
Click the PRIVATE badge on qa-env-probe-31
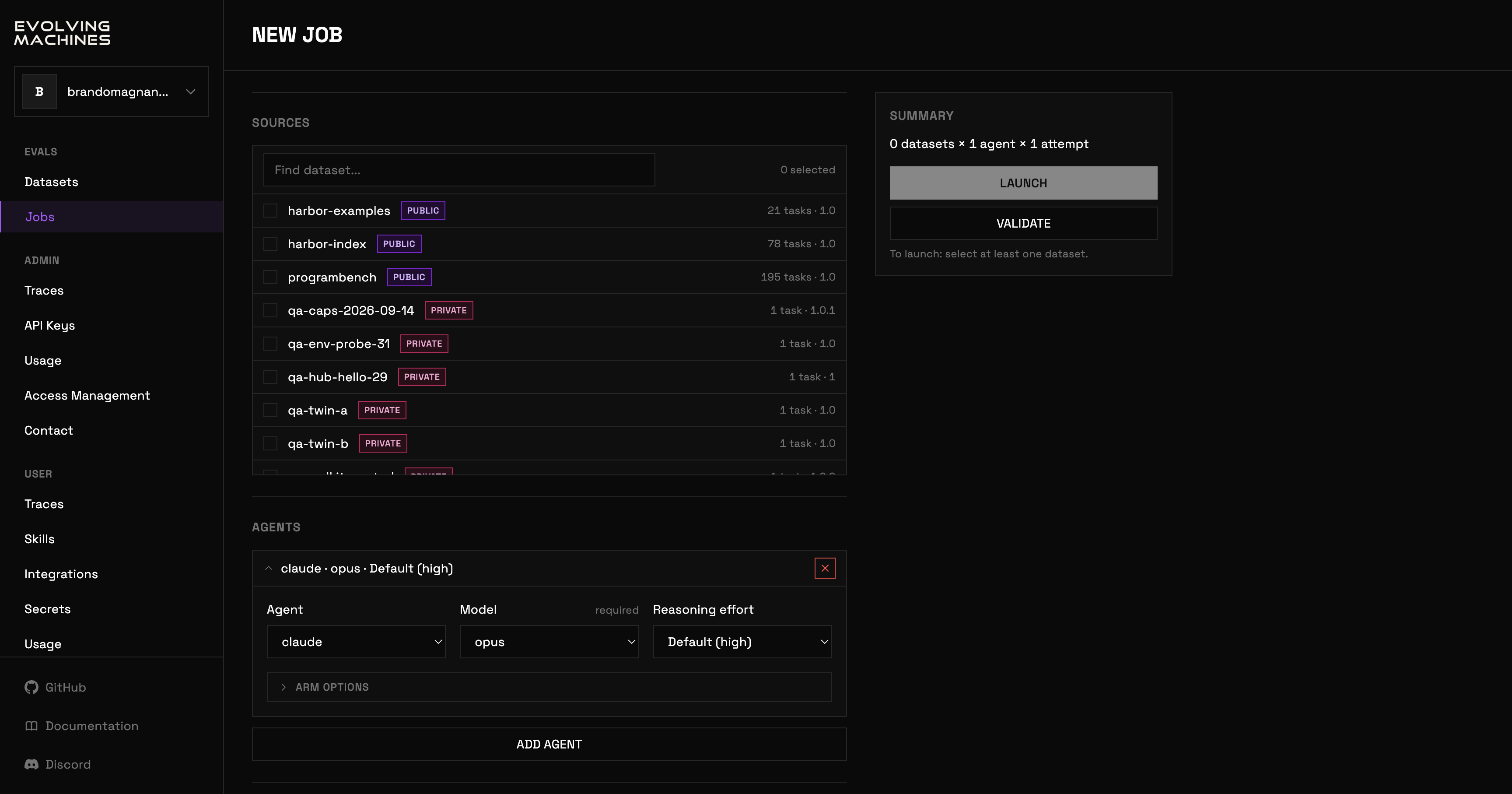424,344
